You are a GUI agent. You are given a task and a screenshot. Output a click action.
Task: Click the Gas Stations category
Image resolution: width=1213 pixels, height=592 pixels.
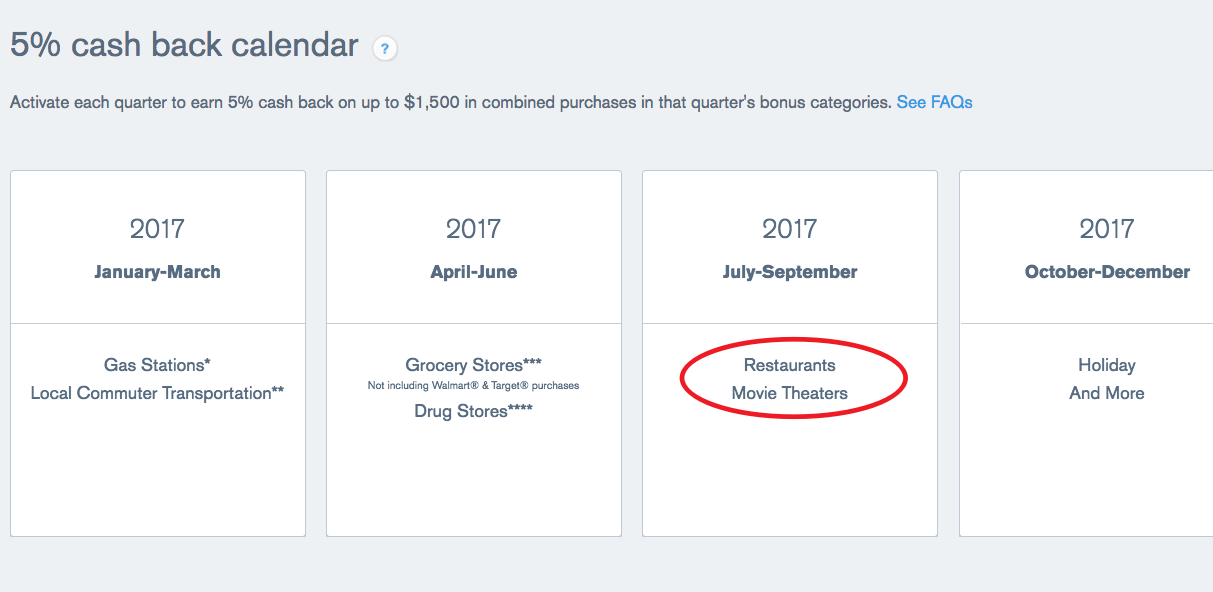point(157,365)
